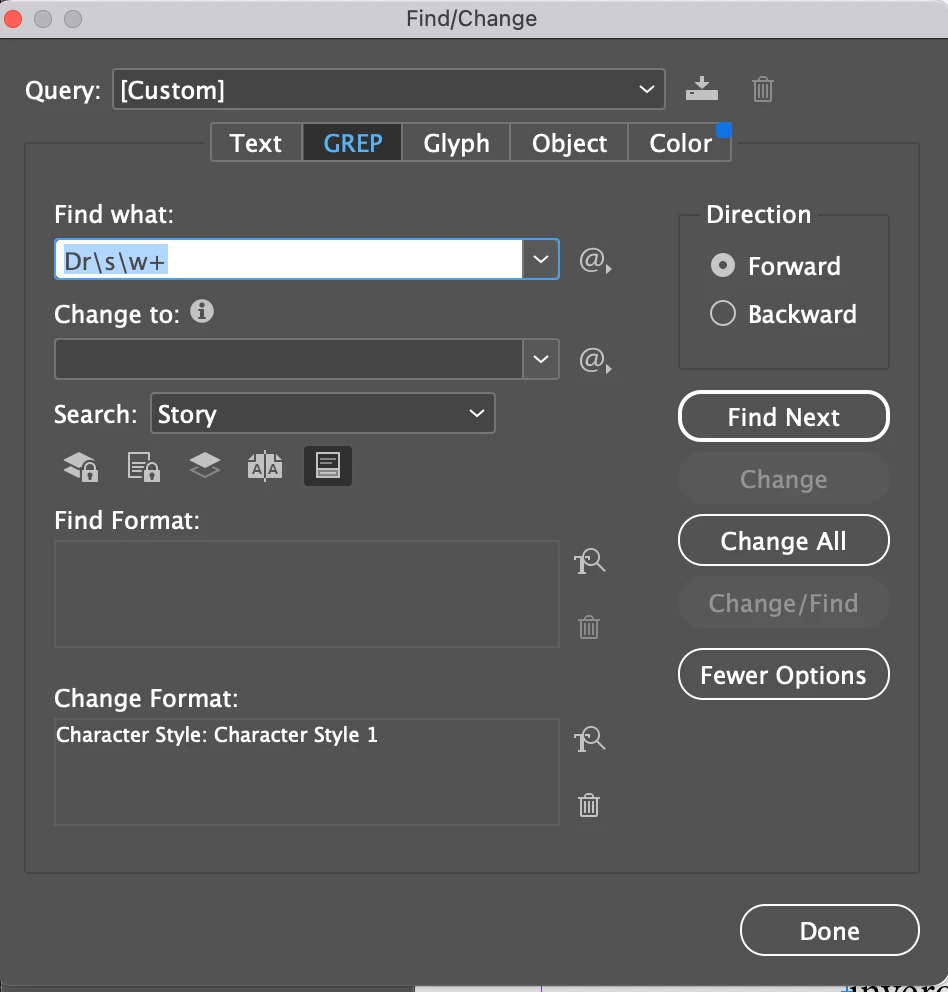The width and height of the screenshot is (948, 992).
Task: Click the Fewer Options button
Action: [x=783, y=674]
